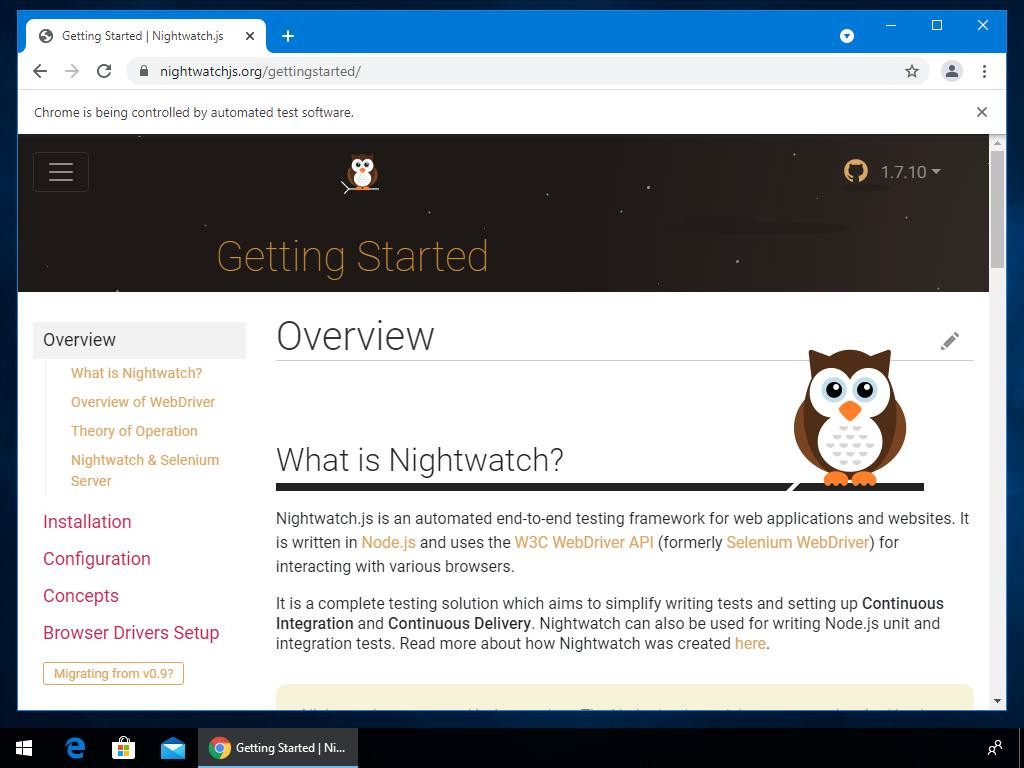Expand the 1.7.10 version dropdown
The width and height of the screenshot is (1024, 768).
click(910, 172)
